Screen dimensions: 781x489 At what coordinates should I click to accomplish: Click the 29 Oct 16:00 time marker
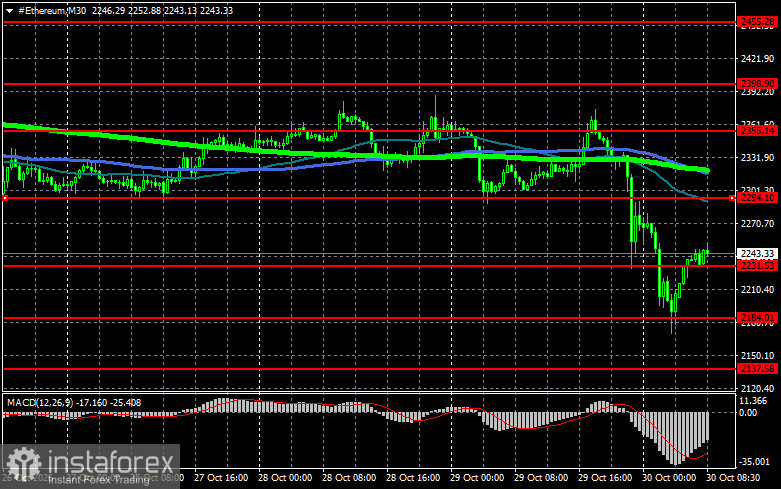[605, 478]
